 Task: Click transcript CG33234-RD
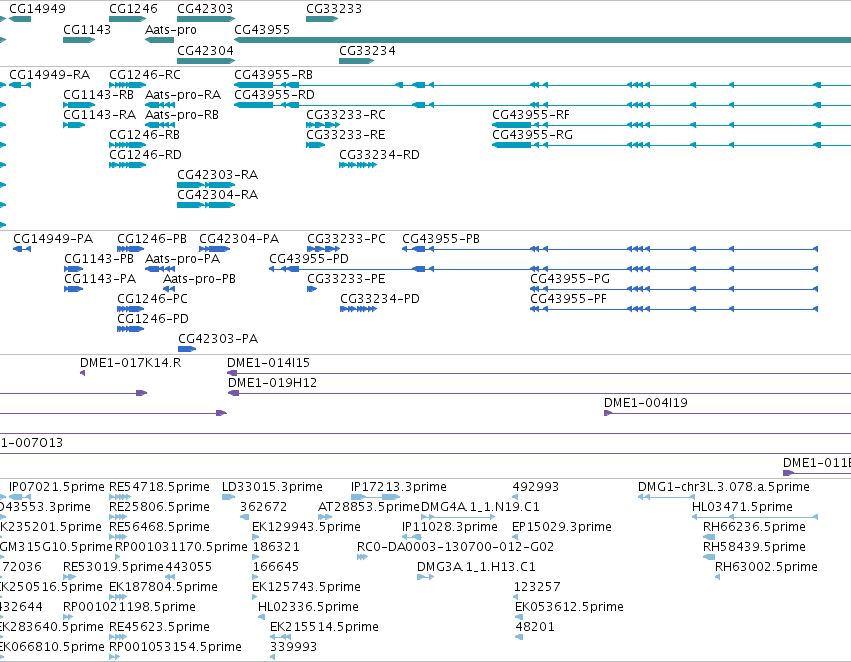[379, 155]
